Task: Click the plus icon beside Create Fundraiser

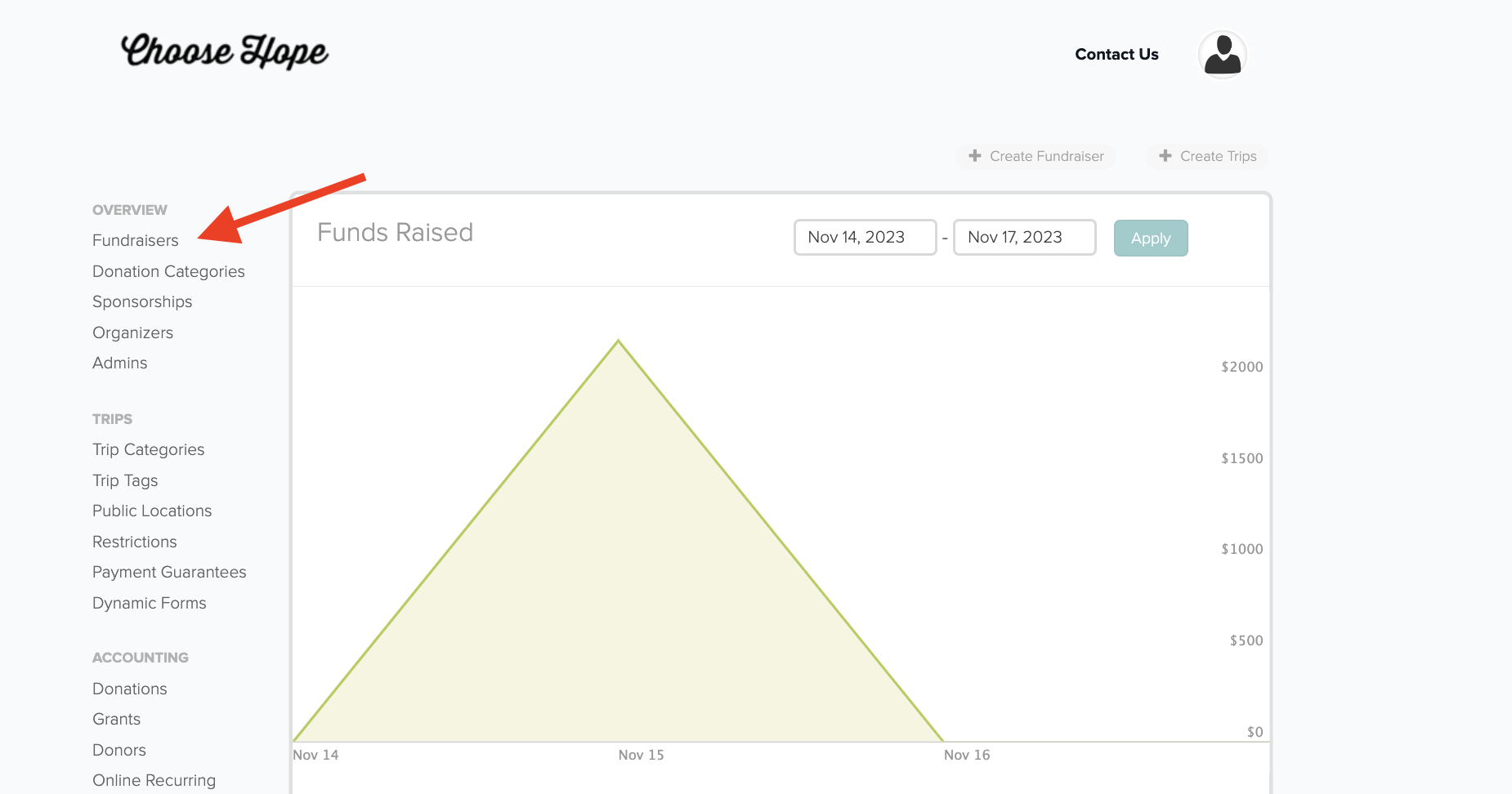Action: coord(974,155)
